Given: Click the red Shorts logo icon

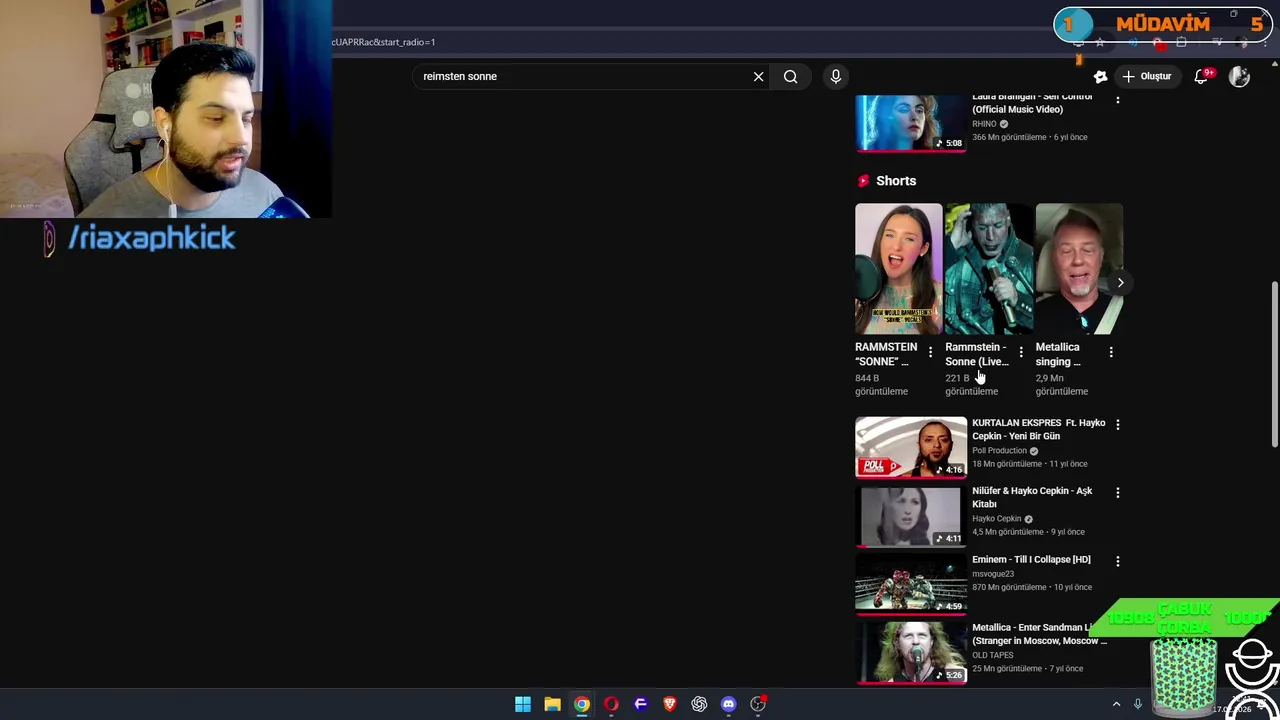Looking at the screenshot, I should pos(863,181).
